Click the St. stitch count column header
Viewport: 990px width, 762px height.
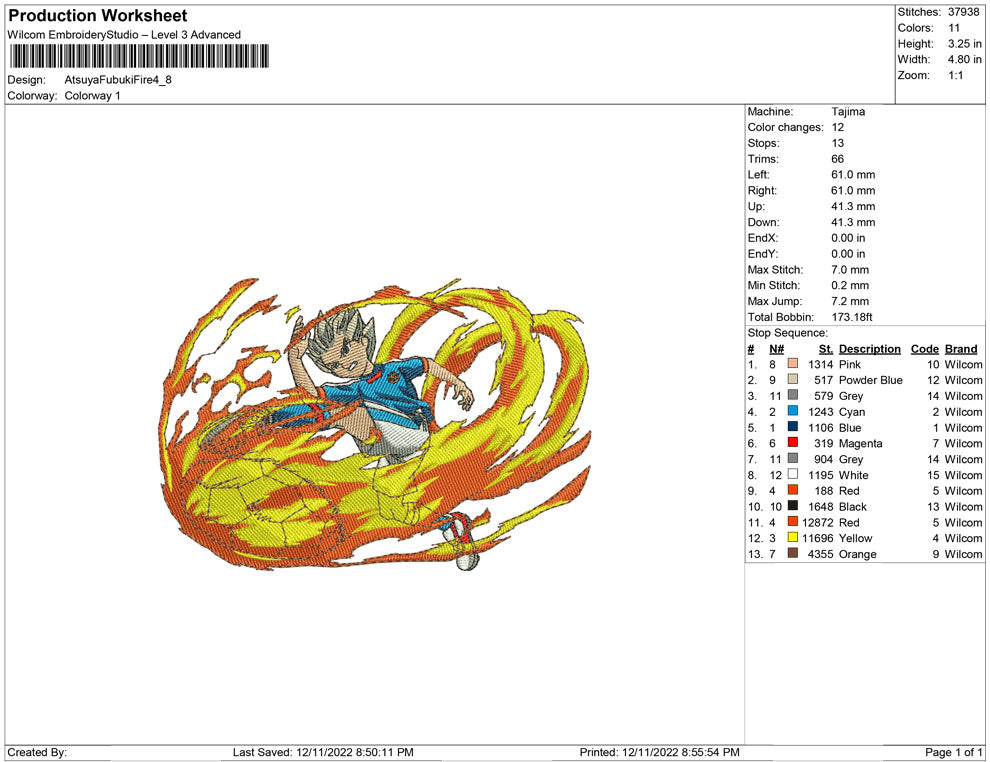point(825,349)
